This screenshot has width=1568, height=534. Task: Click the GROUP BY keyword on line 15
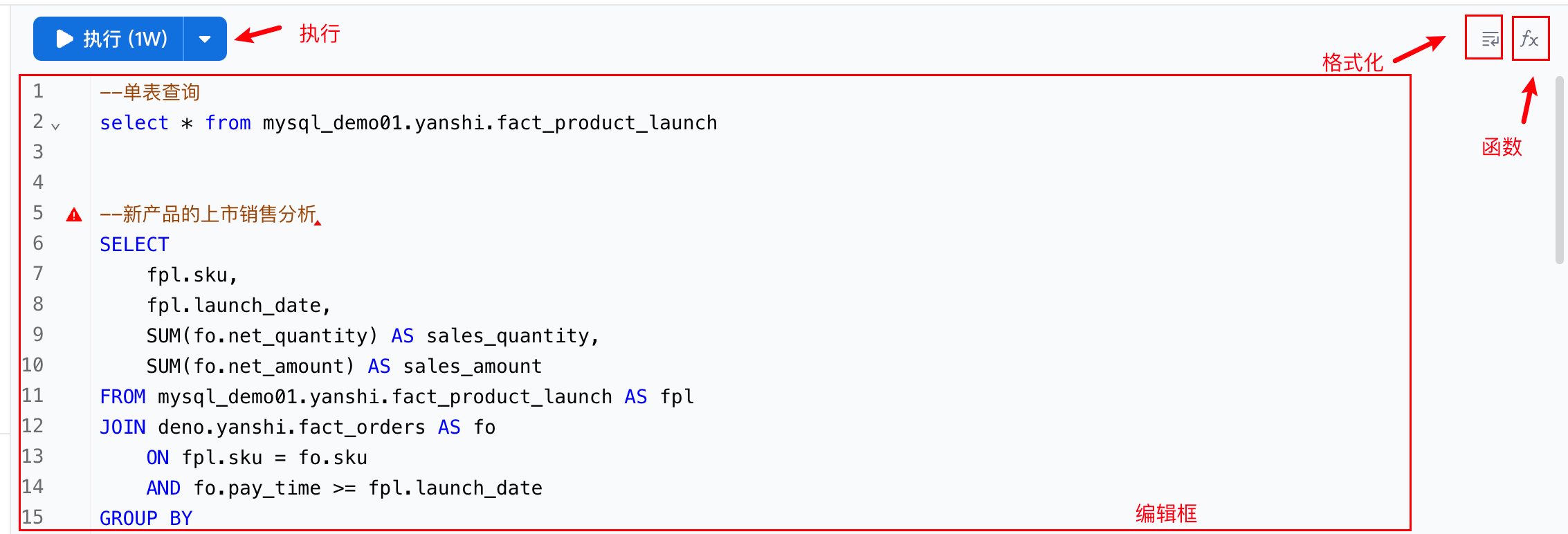pos(146,518)
